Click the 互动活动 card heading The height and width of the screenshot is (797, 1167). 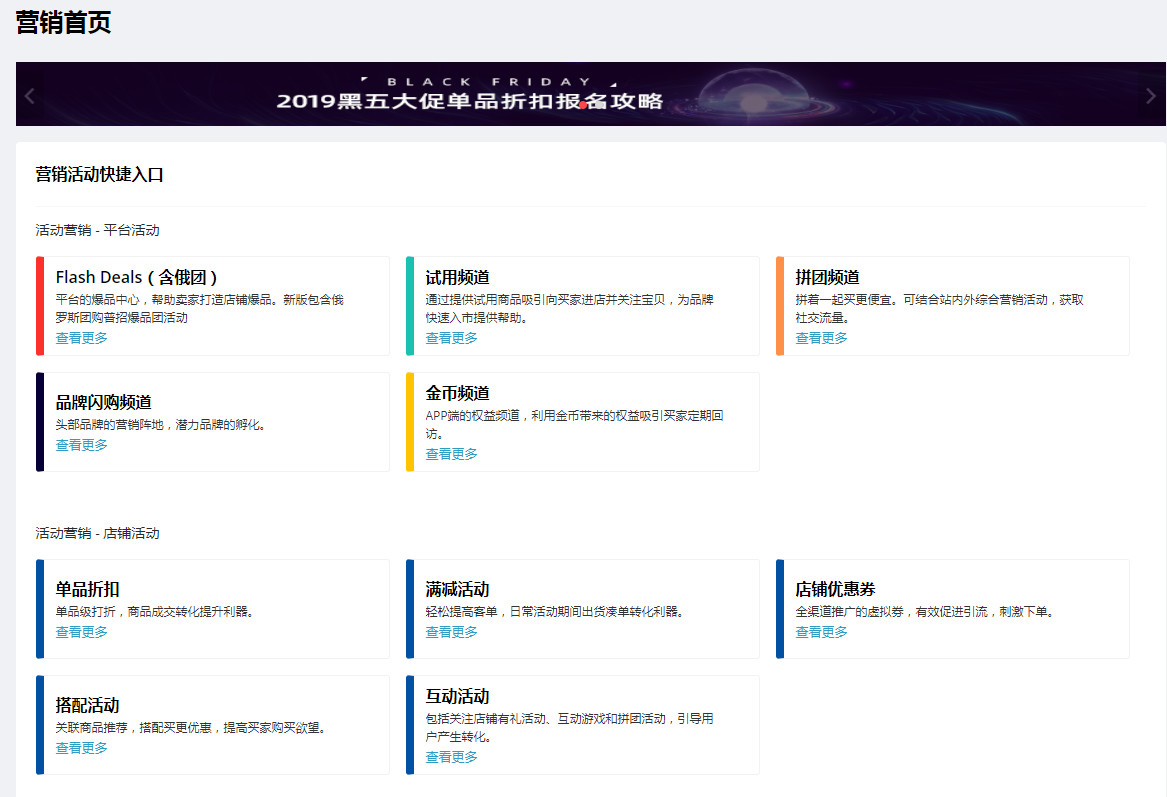click(458, 696)
